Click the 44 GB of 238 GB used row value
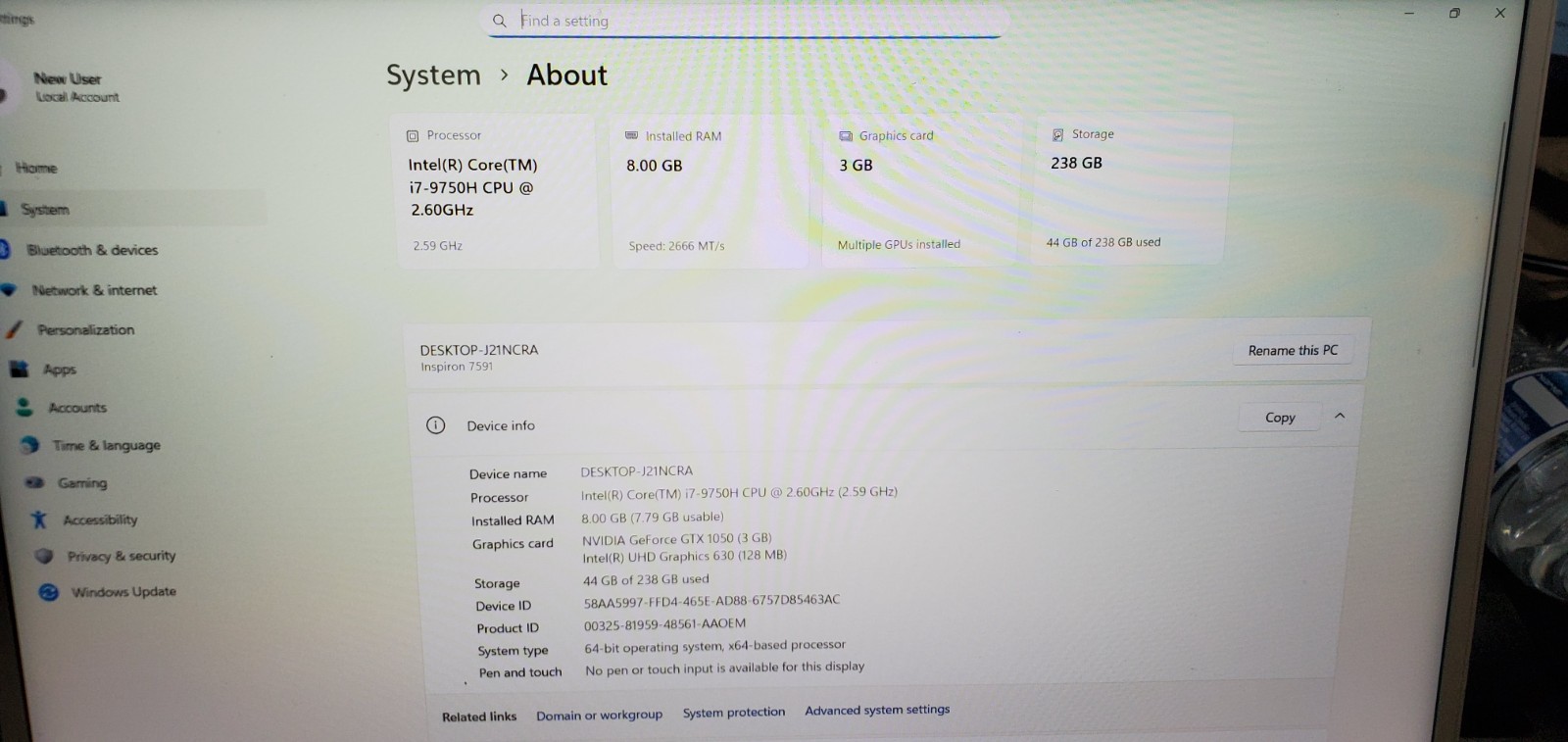 click(x=646, y=580)
